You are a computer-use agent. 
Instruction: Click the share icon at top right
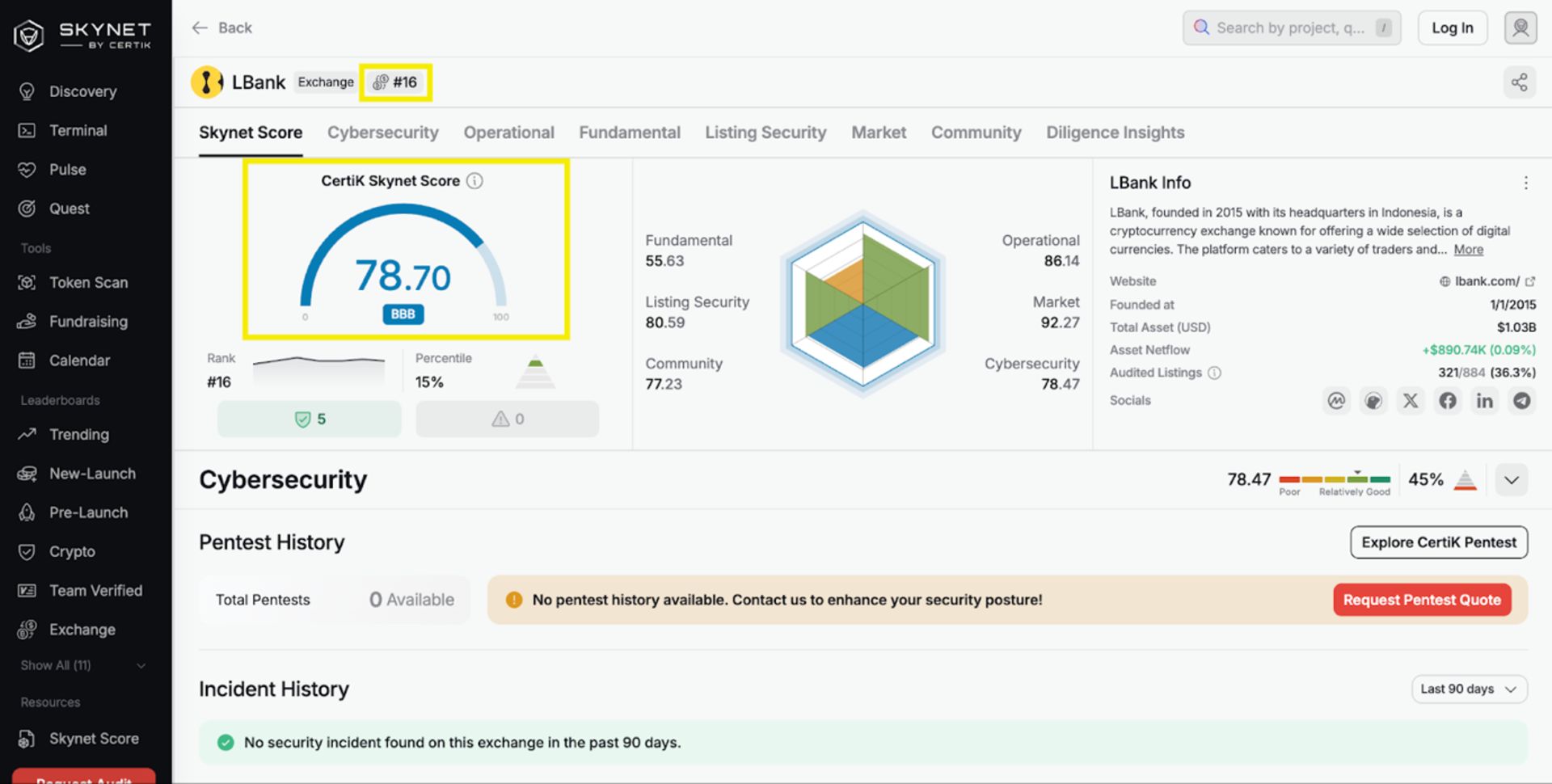(x=1519, y=82)
